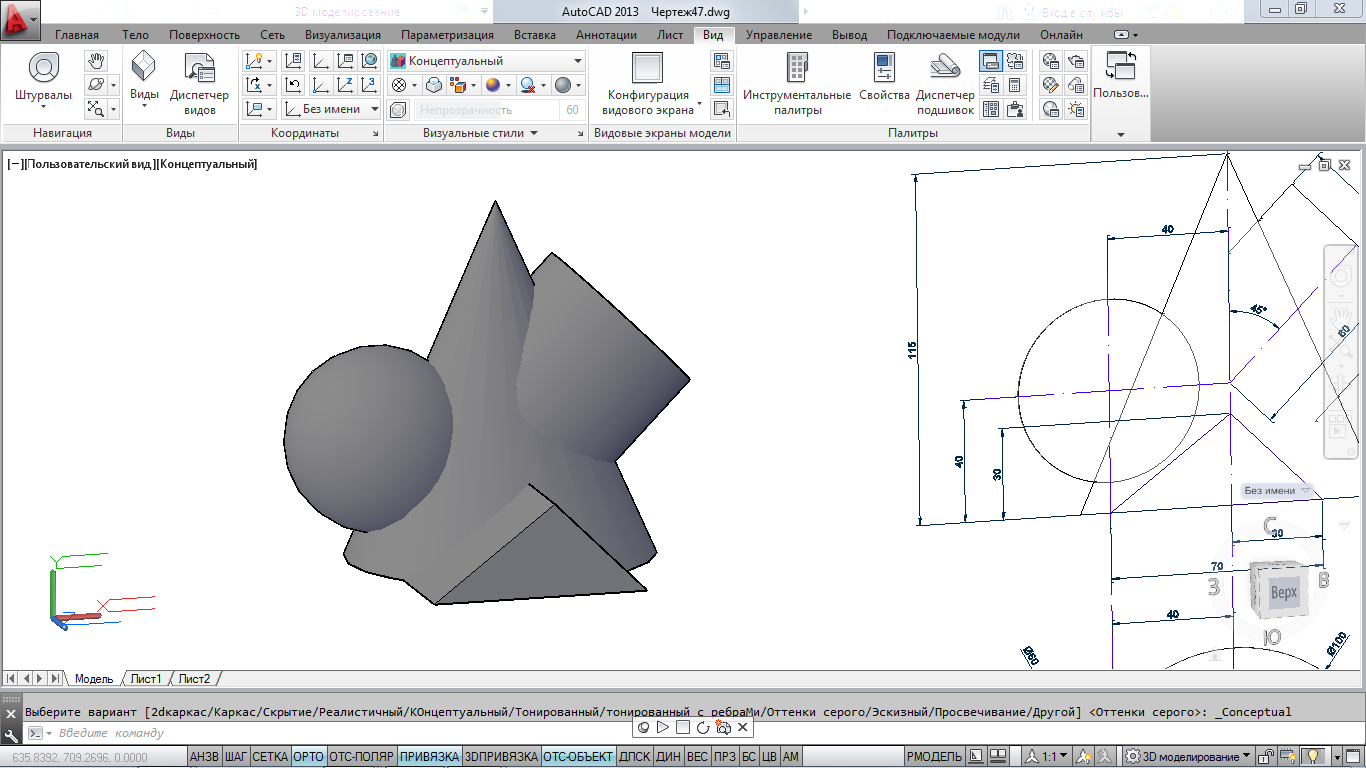Screen dimensions: 1366x768
Task: Open Диспетчер видов view manager
Action: [199, 68]
